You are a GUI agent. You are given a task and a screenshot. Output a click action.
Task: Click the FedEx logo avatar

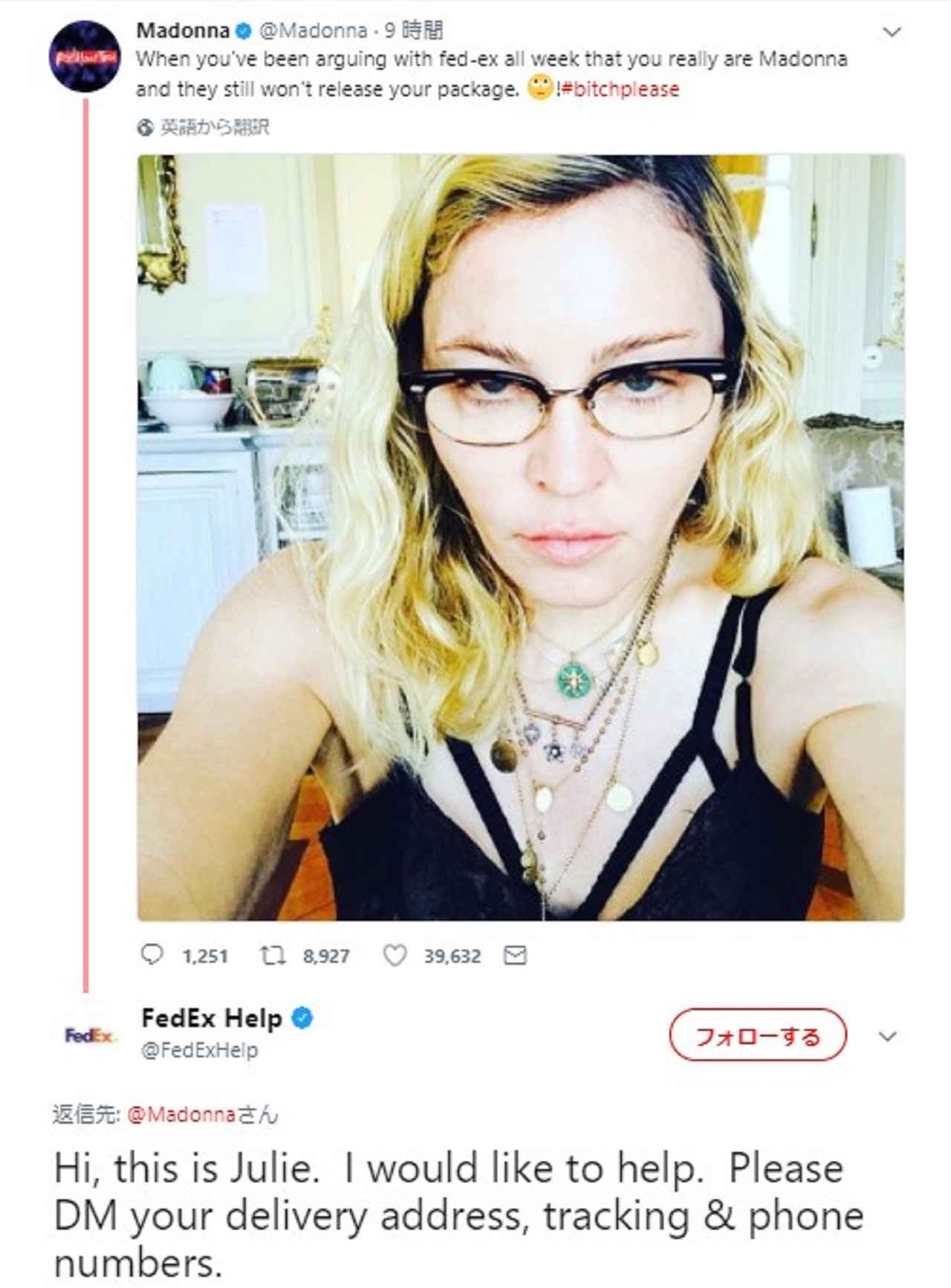89,1035
